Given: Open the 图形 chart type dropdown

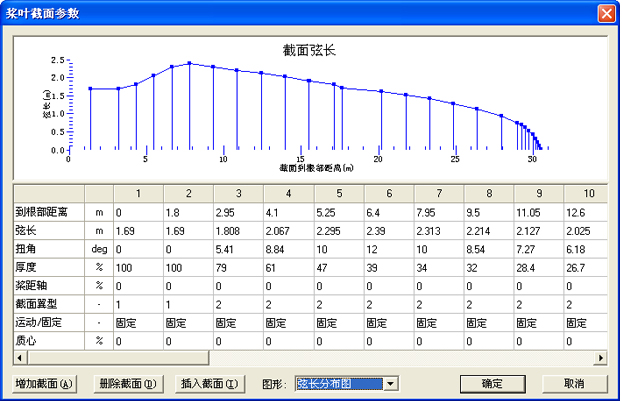Looking at the screenshot, I should pos(391,384).
